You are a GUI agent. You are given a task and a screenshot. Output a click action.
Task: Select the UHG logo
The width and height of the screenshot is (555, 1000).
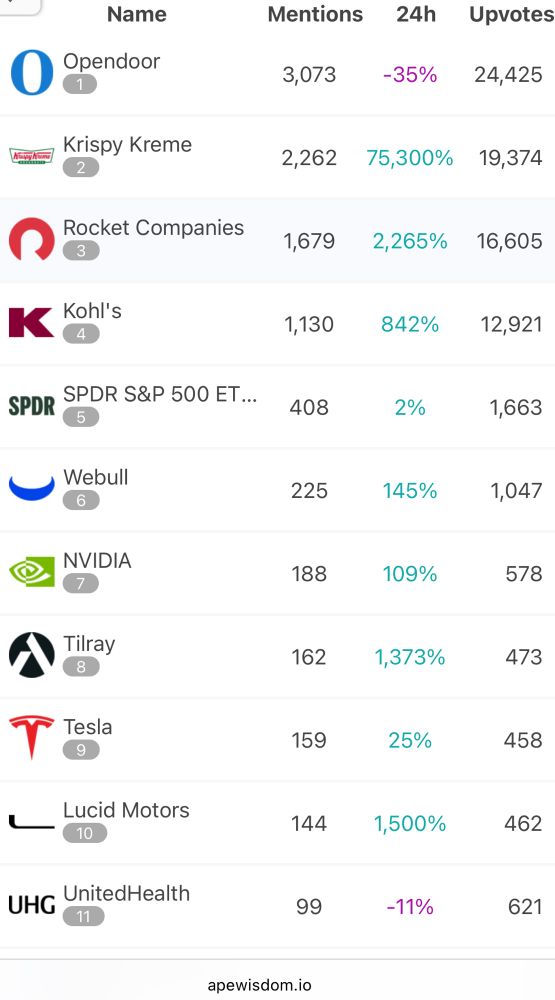(x=32, y=904)
